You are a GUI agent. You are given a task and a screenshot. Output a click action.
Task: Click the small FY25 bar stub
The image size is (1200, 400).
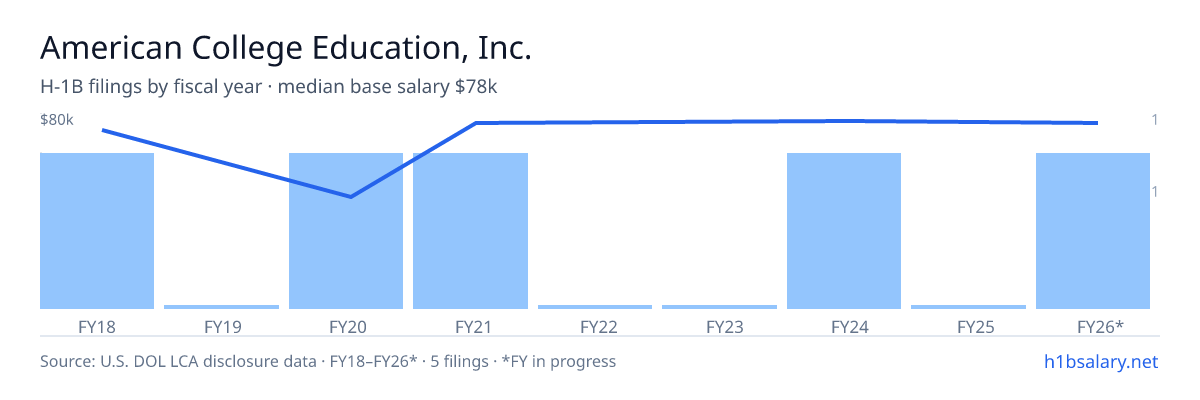tap(968, 307)
